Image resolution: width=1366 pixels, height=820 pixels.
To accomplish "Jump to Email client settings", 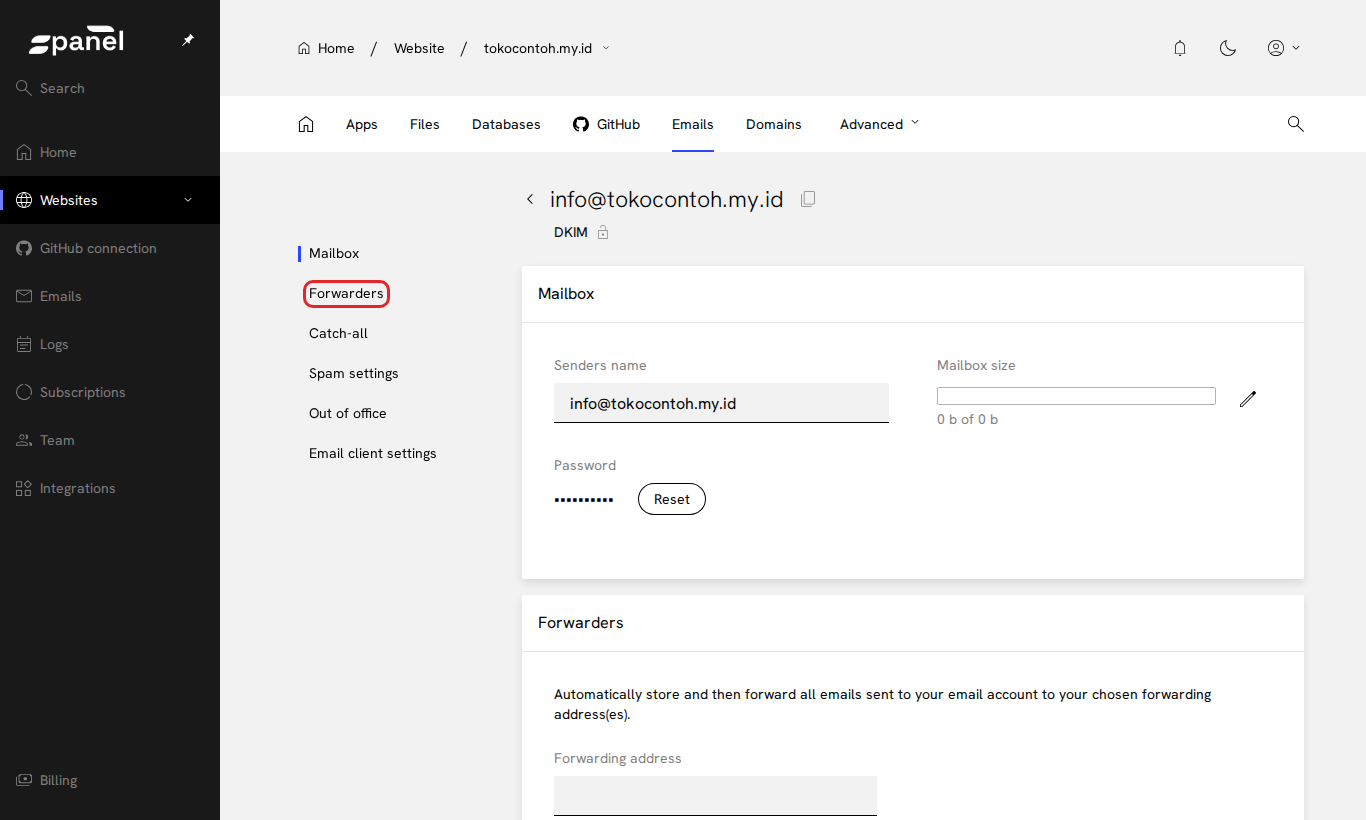I will tap(373, 453).
